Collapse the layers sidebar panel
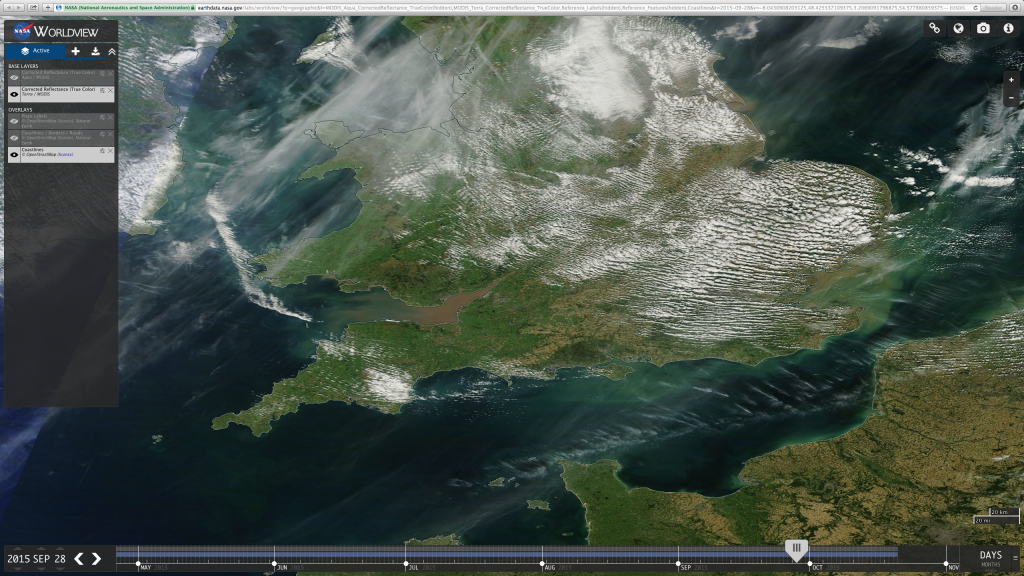Viewport: 1024px width, 576px height. click(112, 51)
